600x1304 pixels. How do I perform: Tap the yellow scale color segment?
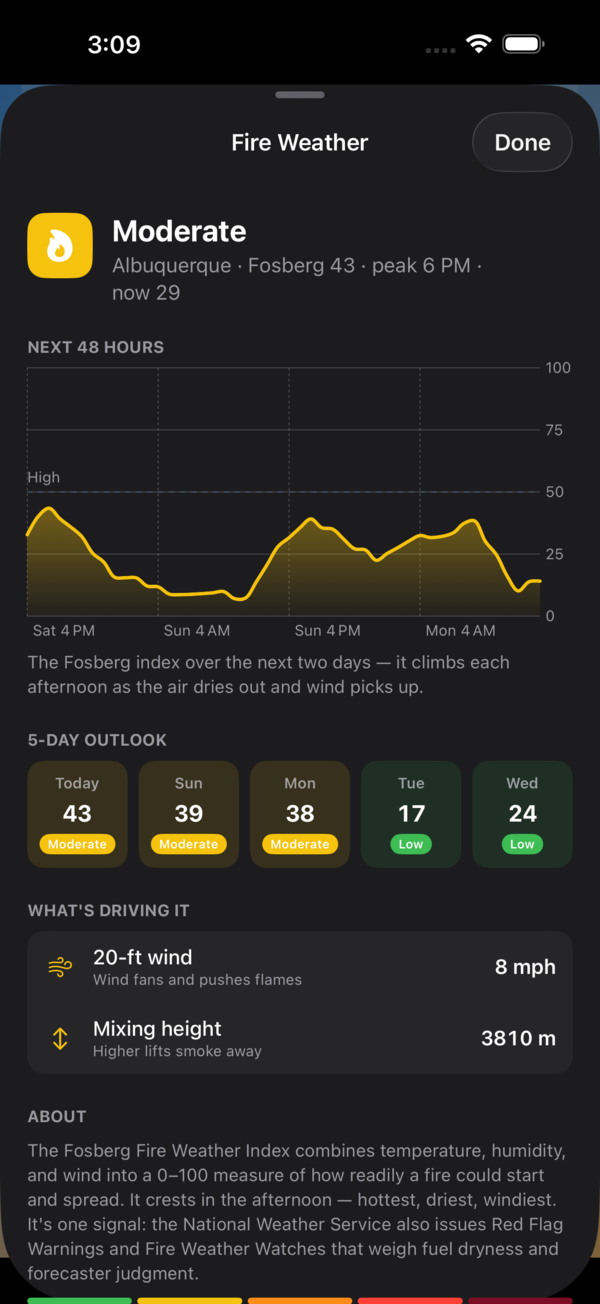coord(189,1300)
